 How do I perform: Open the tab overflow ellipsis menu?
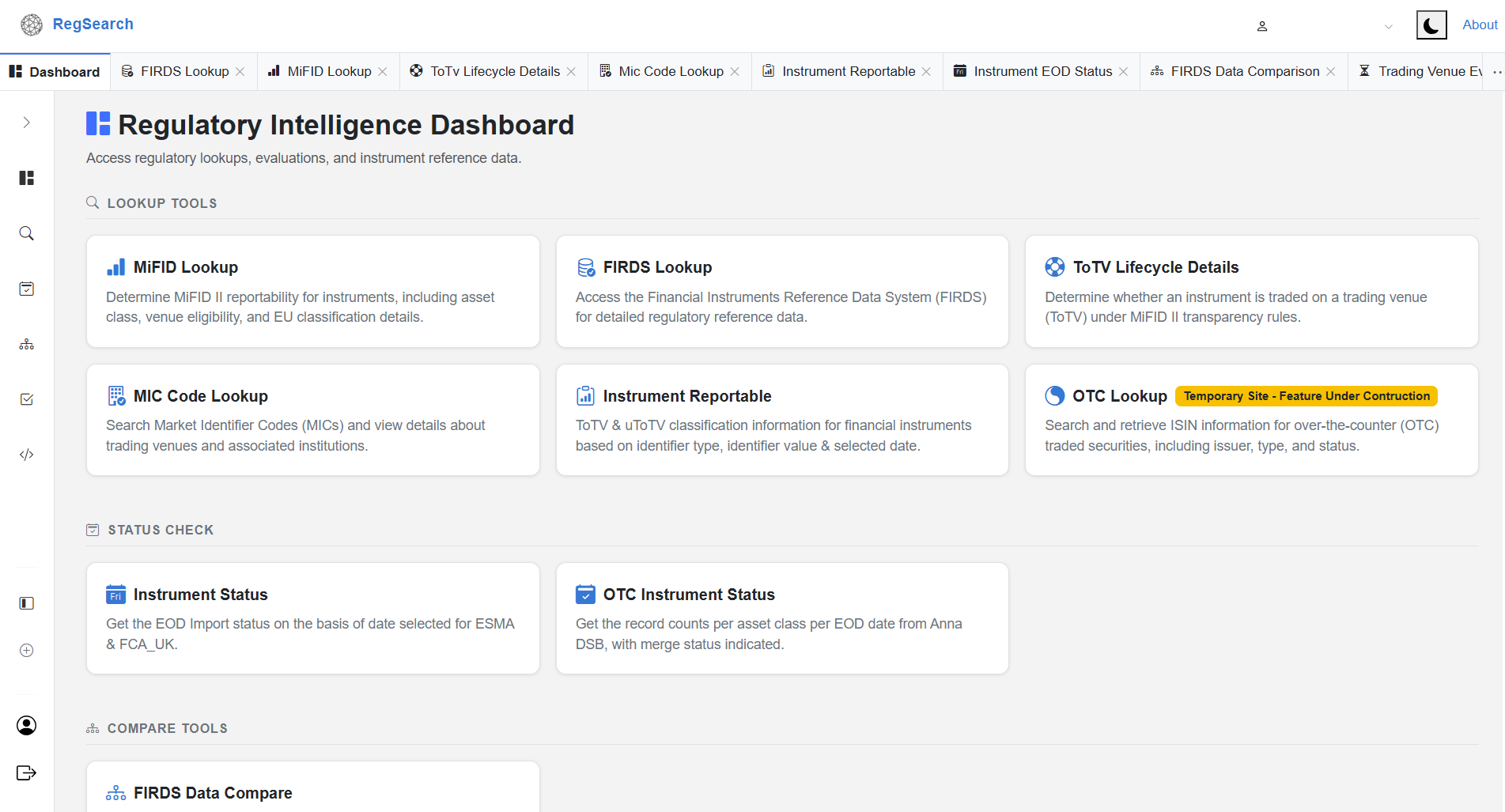coord(1496,72)
